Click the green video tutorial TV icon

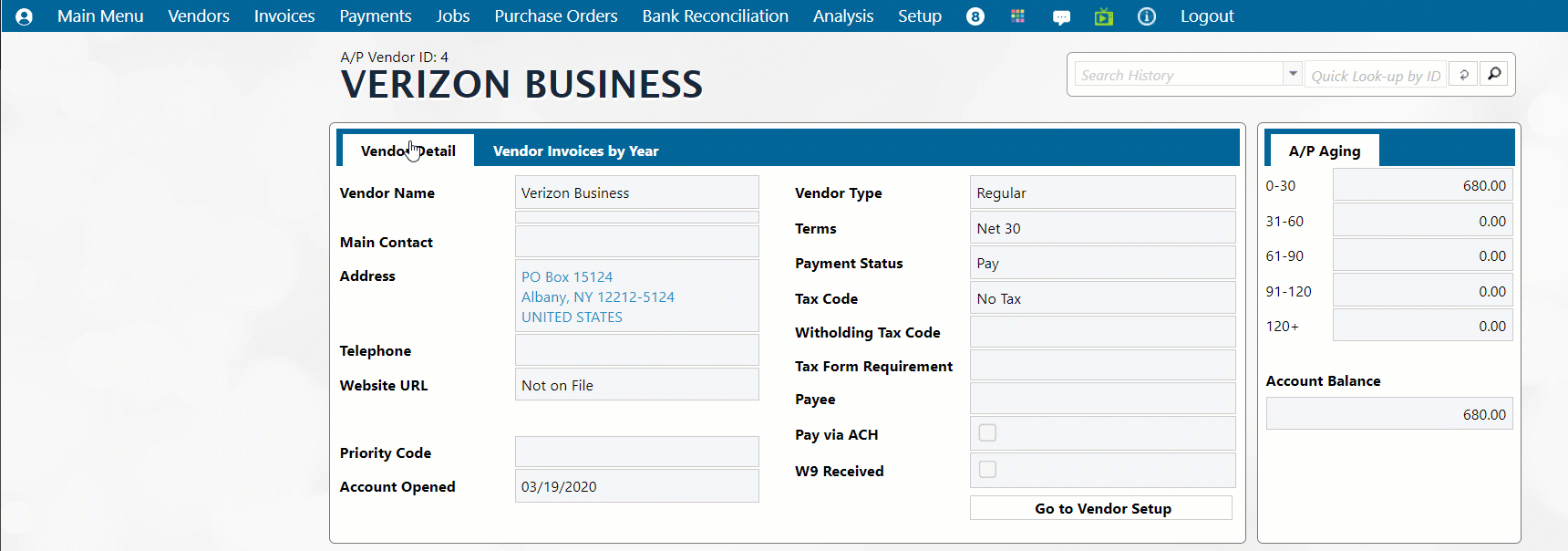pos(1104,16)
